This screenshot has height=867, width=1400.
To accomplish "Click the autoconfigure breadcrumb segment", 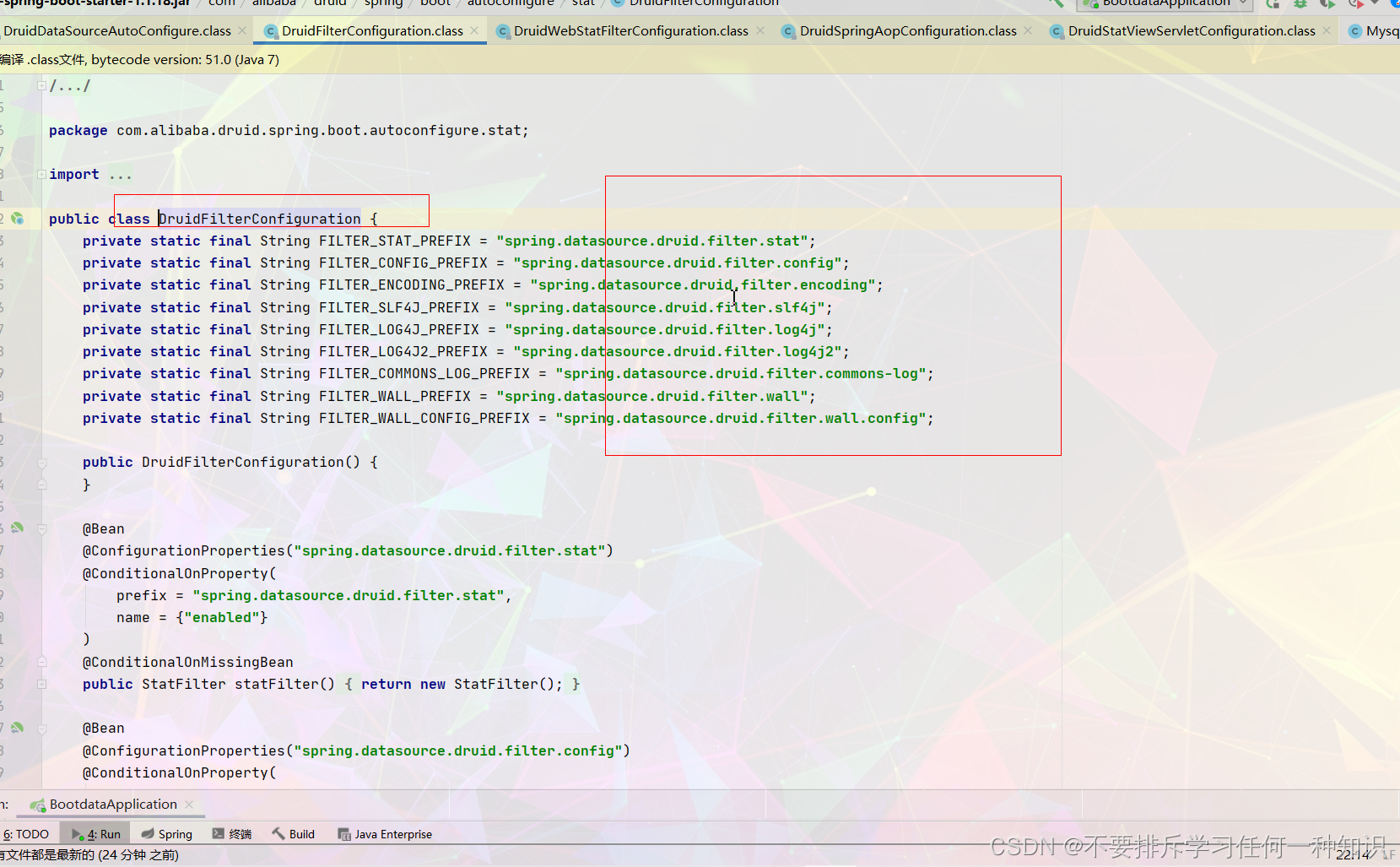I will 511,3.
